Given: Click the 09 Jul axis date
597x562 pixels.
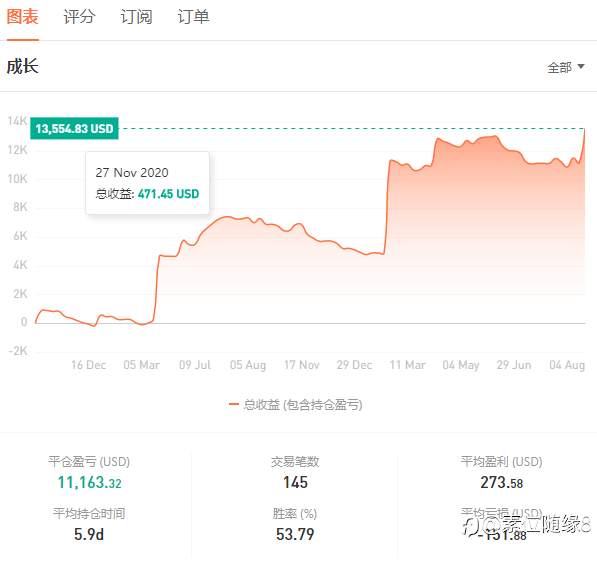Looking at the screenshot, I should coord(195,365).
